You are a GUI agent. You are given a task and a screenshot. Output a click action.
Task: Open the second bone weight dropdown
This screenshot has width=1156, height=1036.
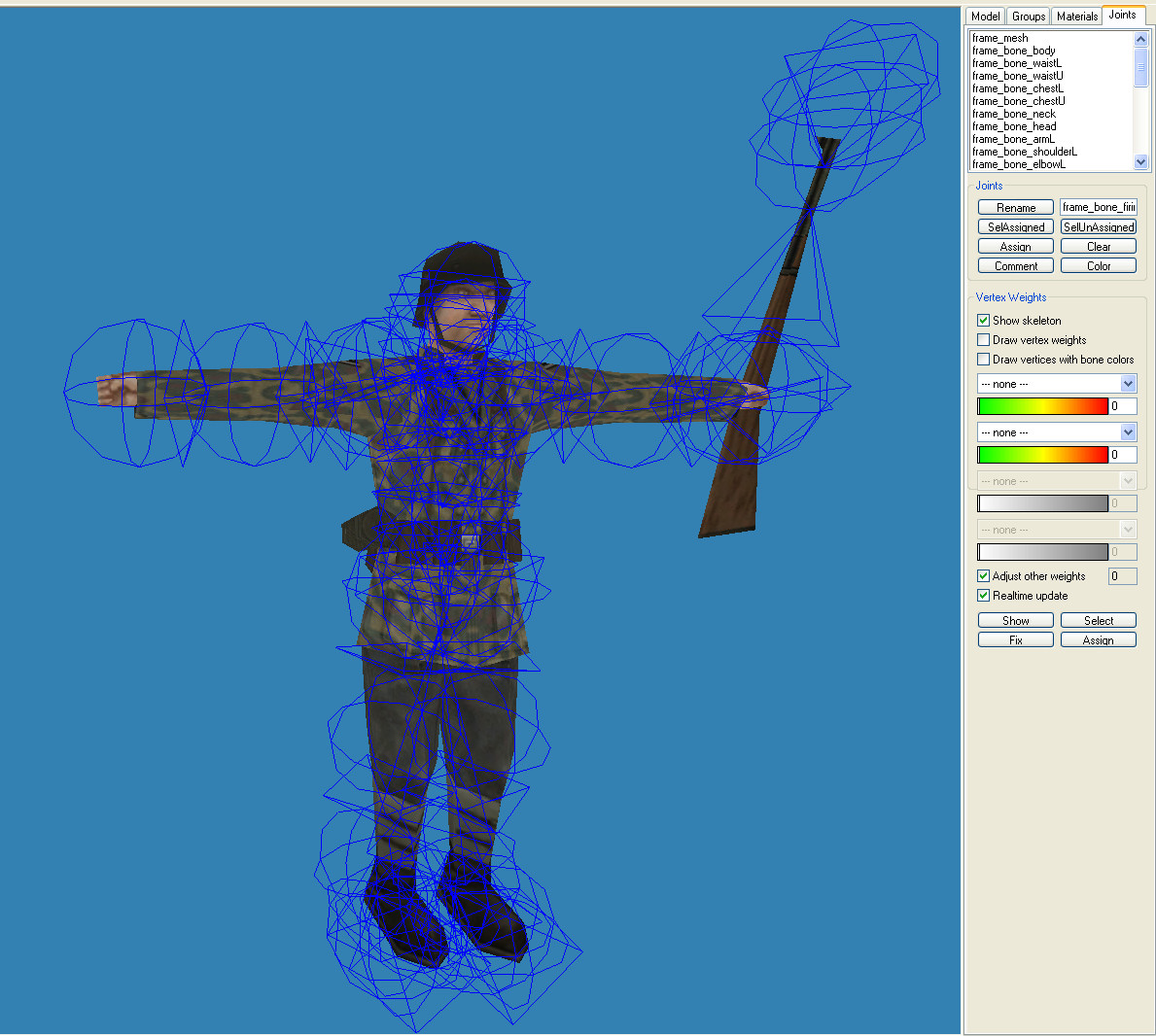(x=1056, y=432)
